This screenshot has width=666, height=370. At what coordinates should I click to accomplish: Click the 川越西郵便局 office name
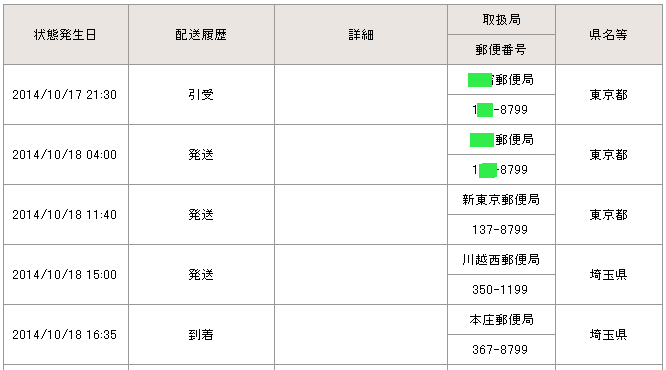coord(501,260)
